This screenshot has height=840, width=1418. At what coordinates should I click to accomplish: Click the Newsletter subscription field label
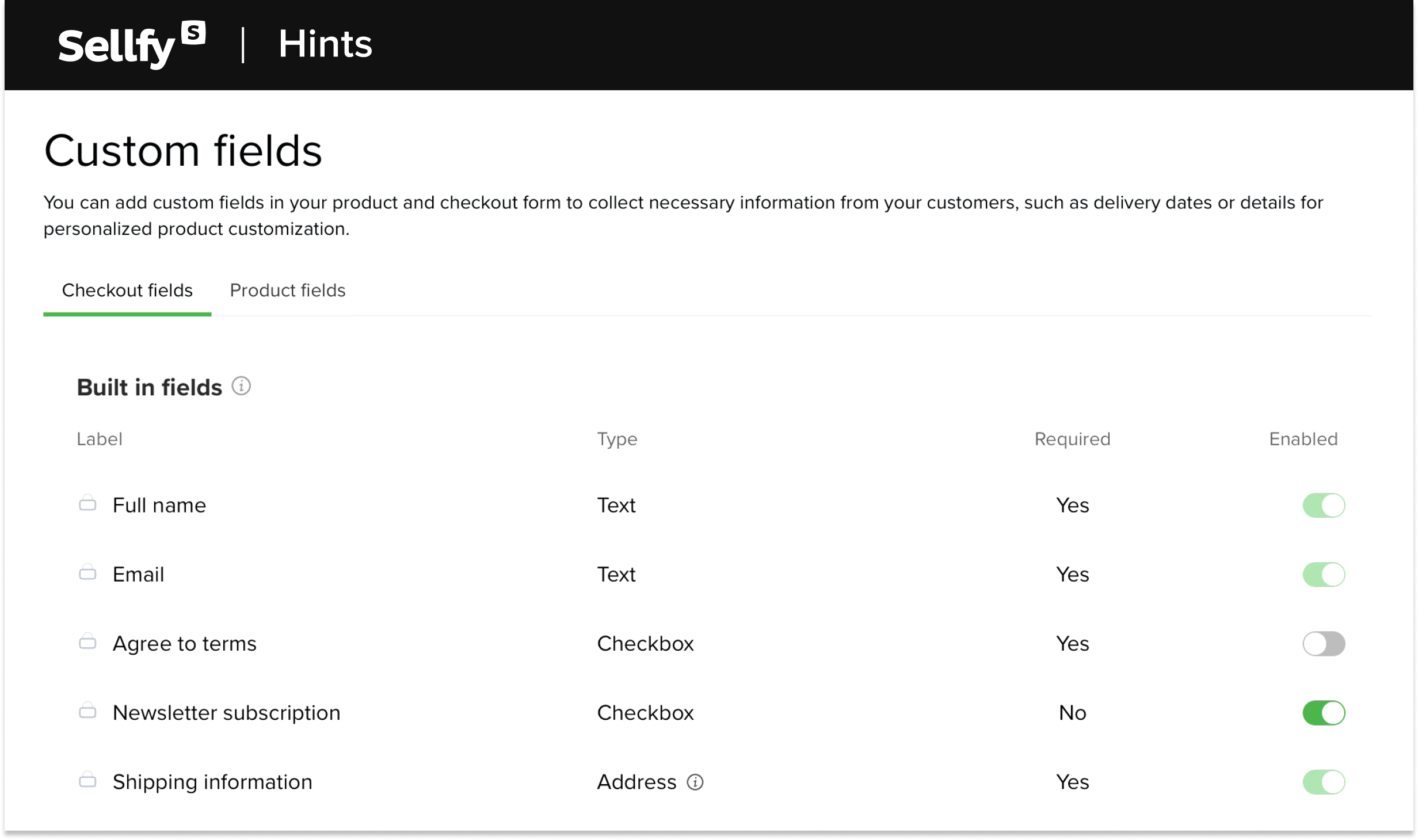[226, 713]
